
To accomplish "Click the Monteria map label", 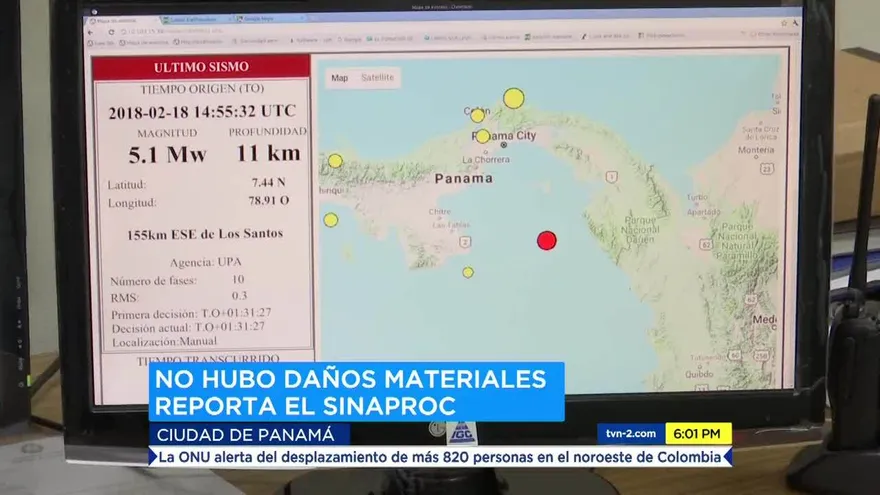I will (756, 150).
